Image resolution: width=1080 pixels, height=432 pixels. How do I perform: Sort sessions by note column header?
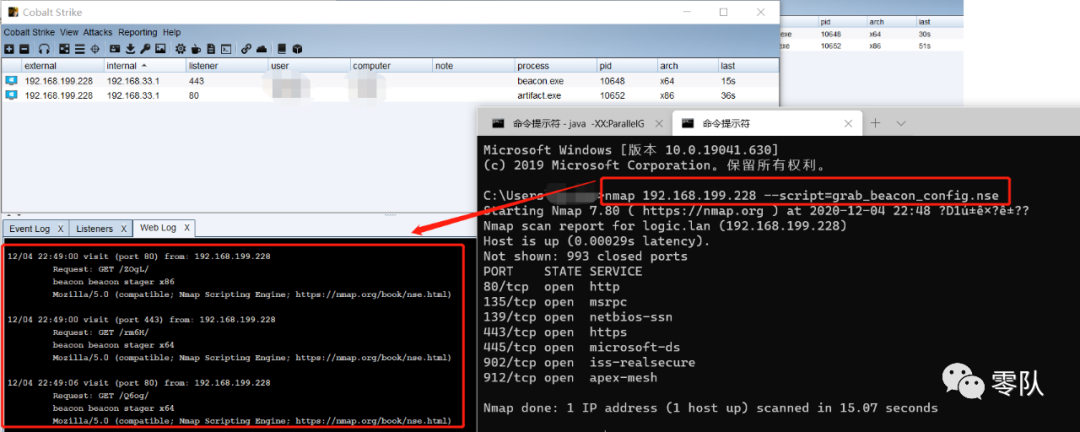tap(474, 66)
